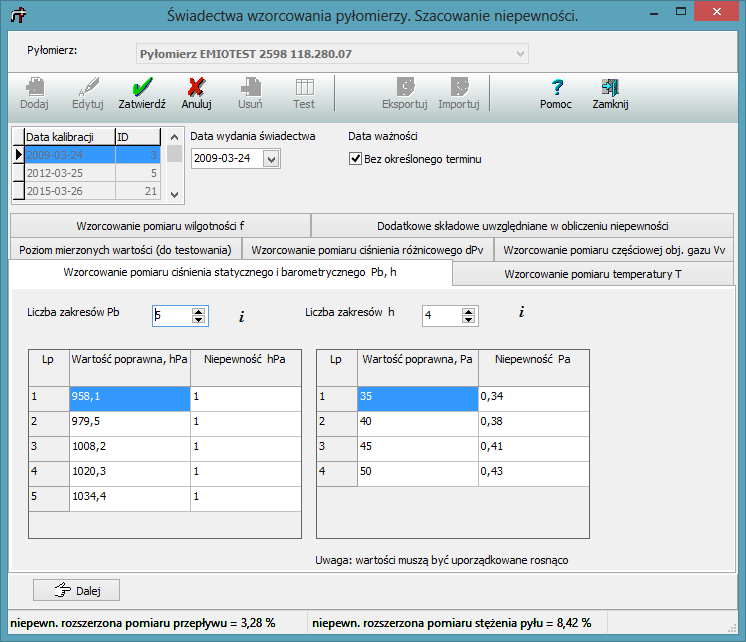Click the Dalej button
The width and height of the screenshot is (746, 642).
pyautogui.click(x=76, y=590)
